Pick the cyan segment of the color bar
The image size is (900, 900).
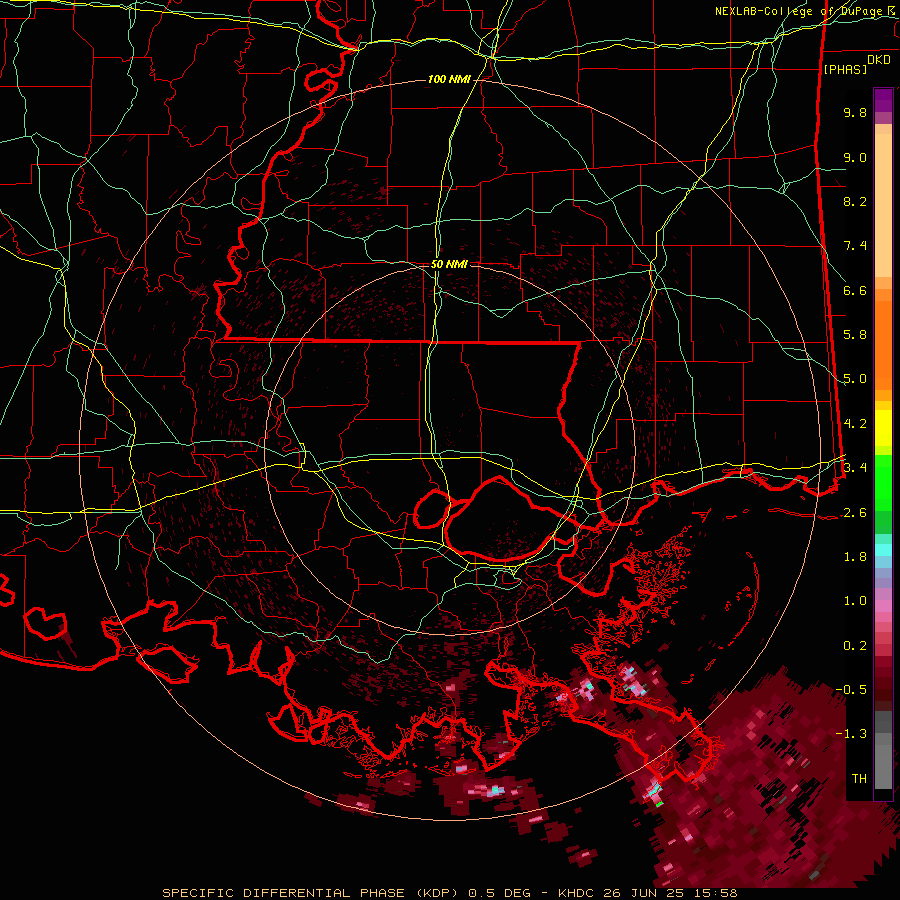(x=883, y=550)
